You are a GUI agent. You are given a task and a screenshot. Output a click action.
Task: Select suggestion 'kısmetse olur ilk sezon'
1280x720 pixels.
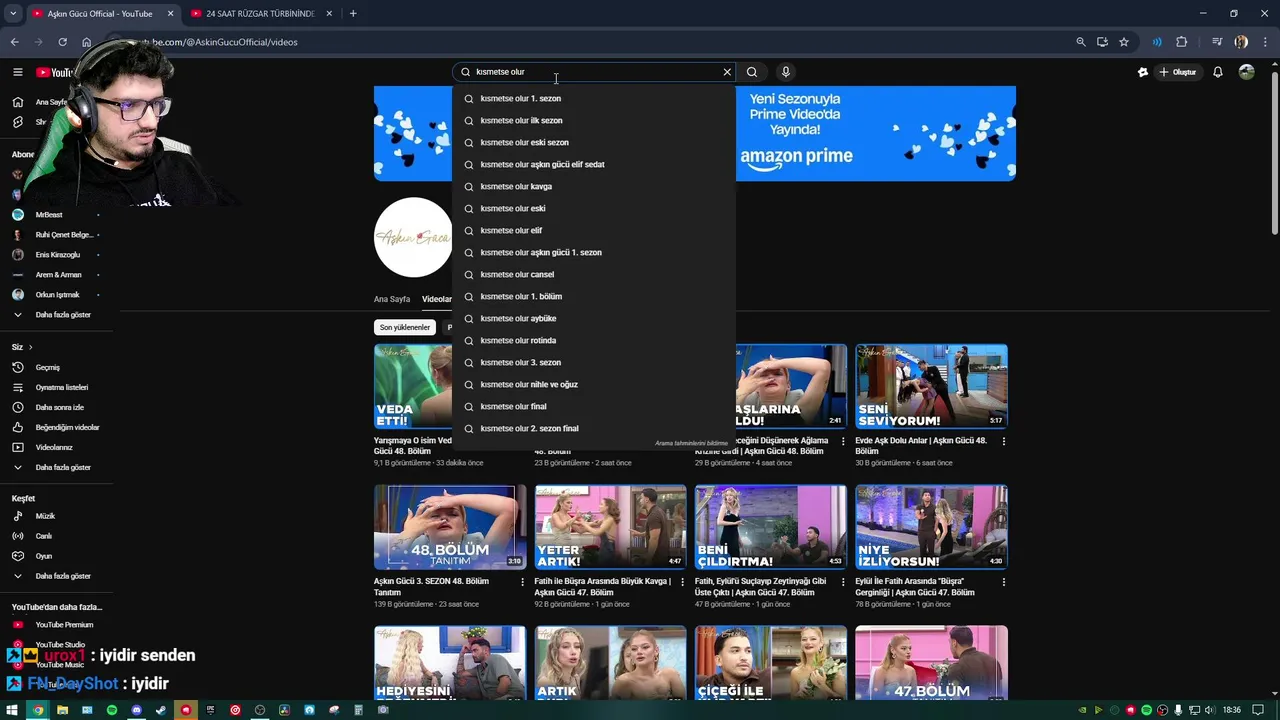tap(594, 120)
